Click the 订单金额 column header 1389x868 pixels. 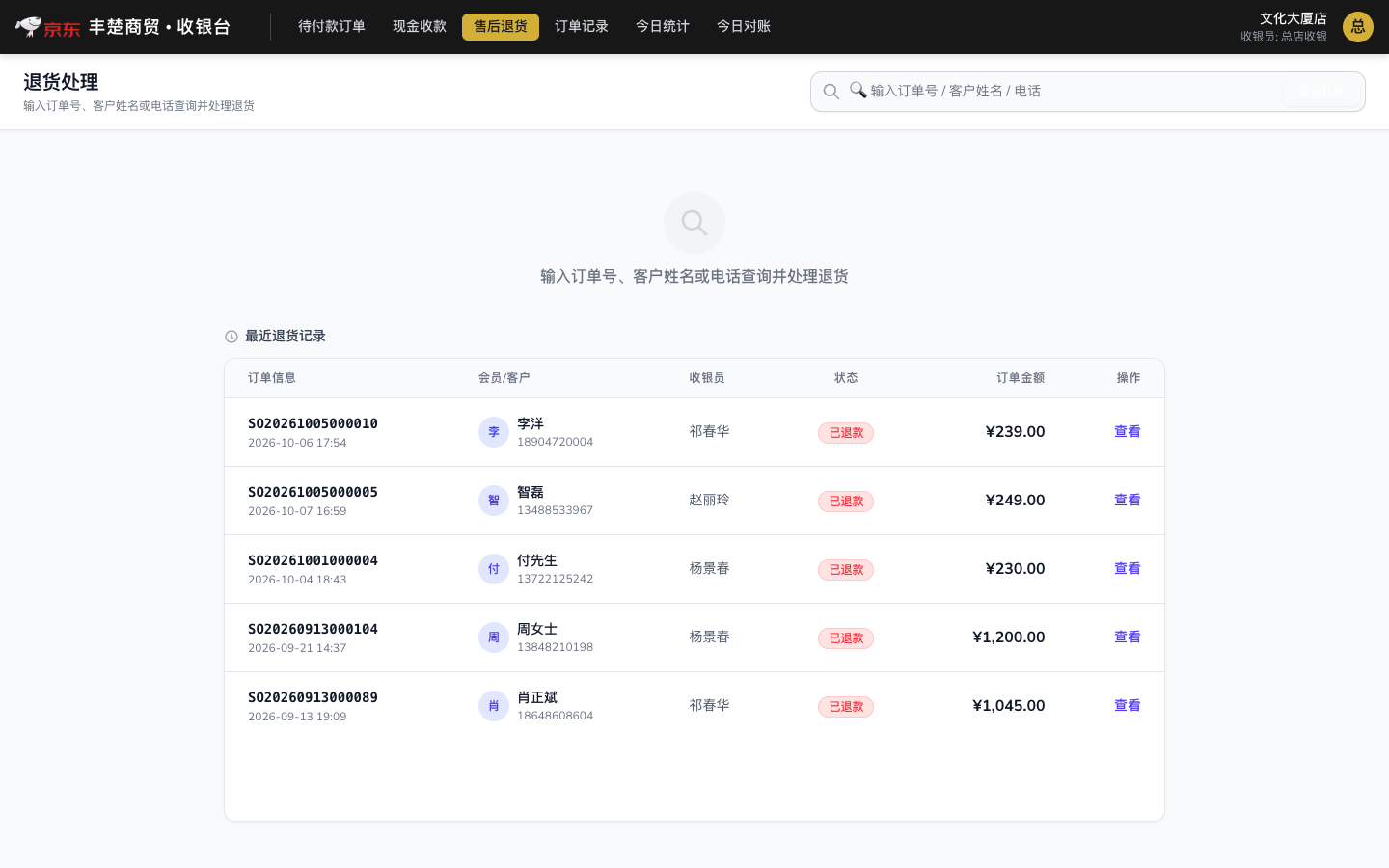click(x=1021, y=378)
